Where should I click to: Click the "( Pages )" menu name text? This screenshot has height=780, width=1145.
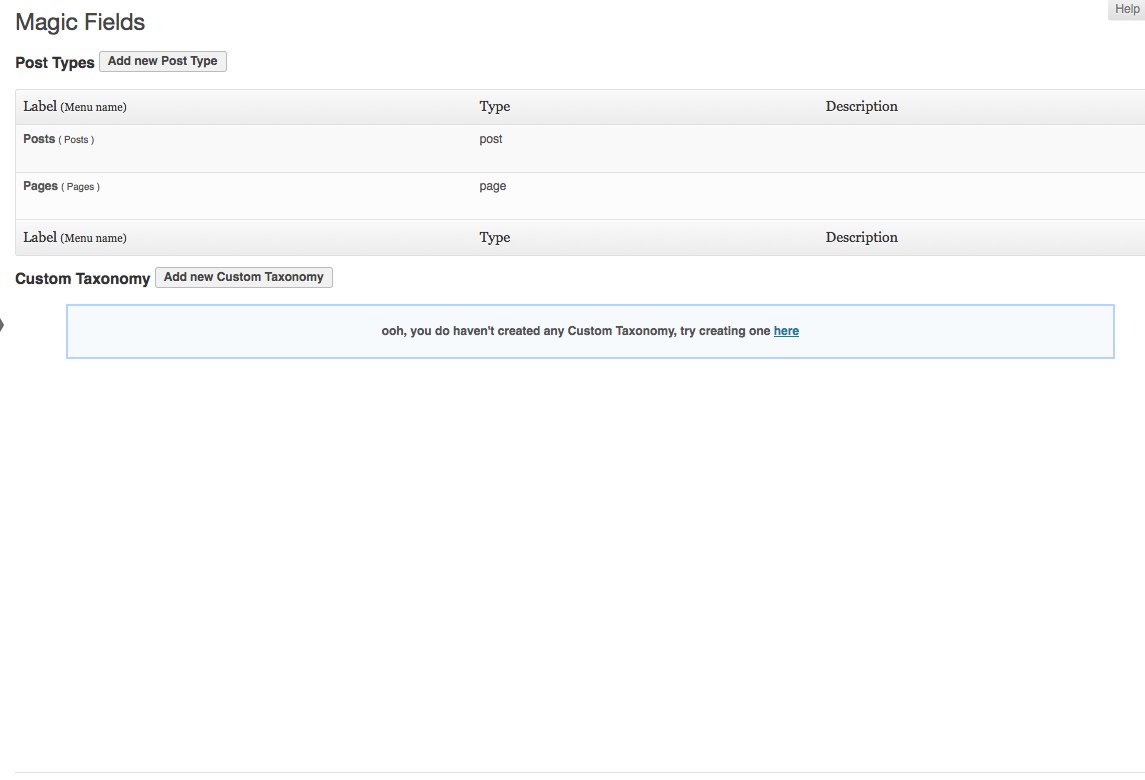point(81,187)
